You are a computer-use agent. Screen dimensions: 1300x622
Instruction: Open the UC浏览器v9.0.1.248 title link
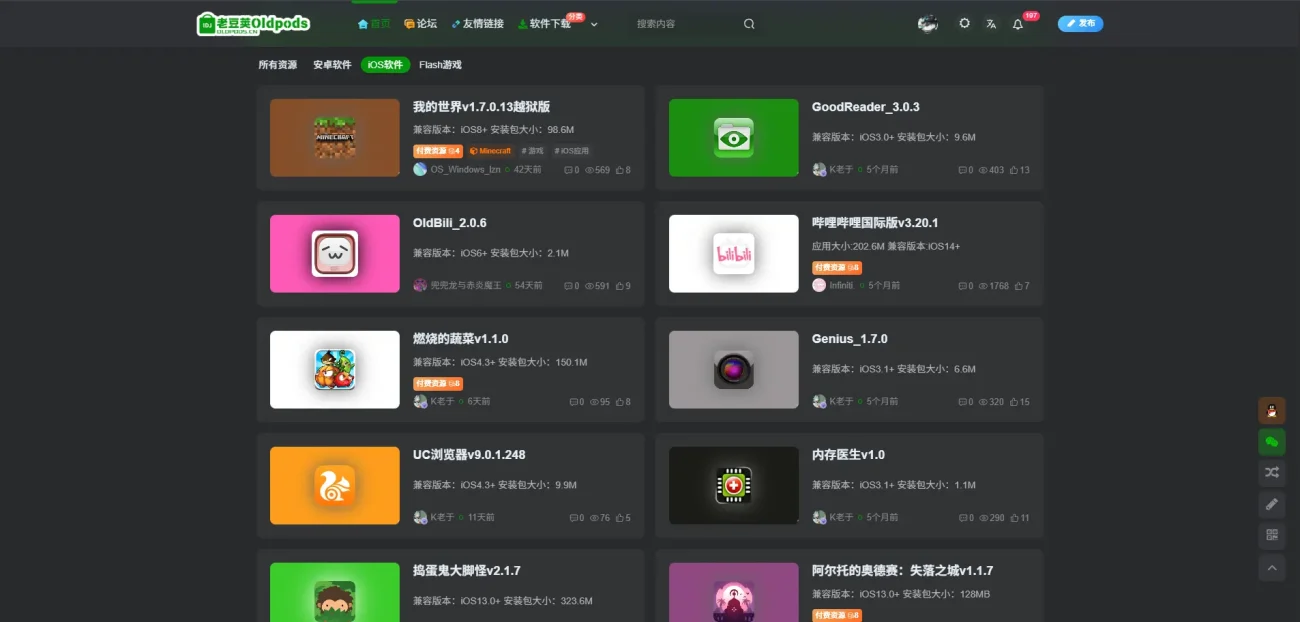click(469, 455)
